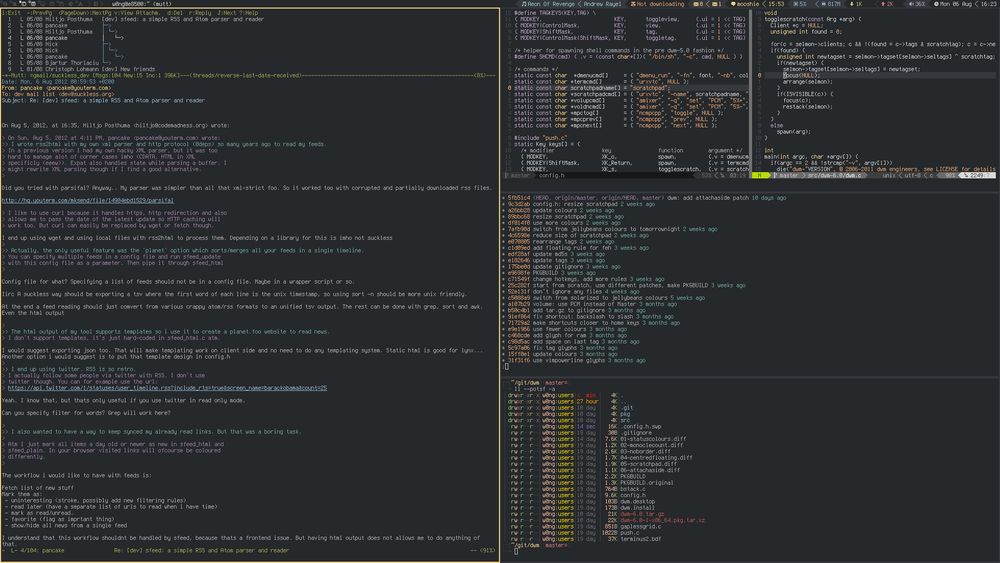1000x563 pixels.
Task: Click 01-statuscolours.diff in the file listing
Action: 653,439
